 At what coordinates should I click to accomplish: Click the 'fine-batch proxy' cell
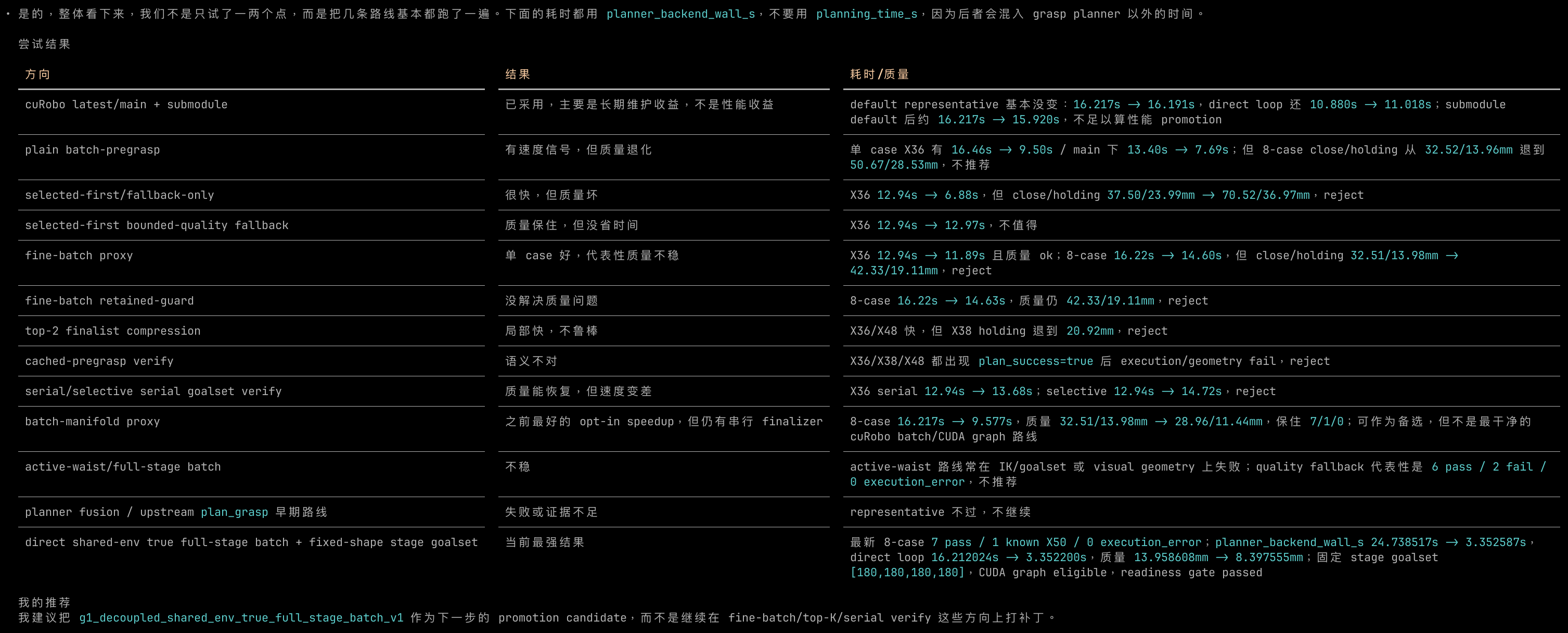point(79,255)
